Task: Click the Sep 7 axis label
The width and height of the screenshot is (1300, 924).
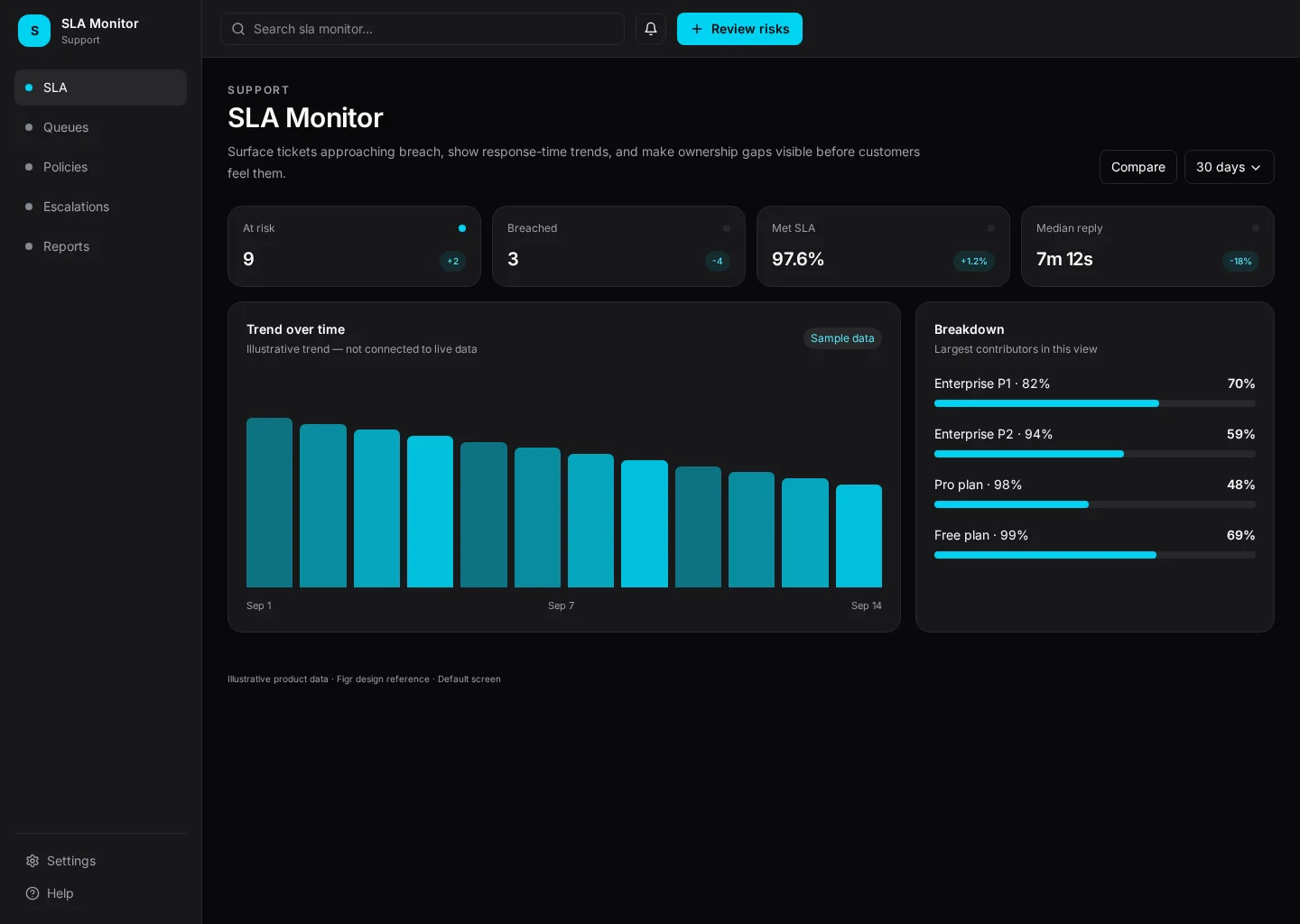Action: [561, 605]
